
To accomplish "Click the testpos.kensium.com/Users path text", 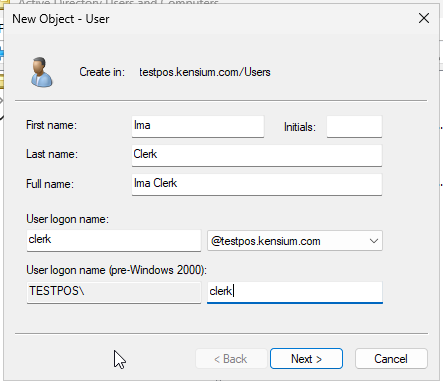I will pyautogui.click(x=205, y=72).
